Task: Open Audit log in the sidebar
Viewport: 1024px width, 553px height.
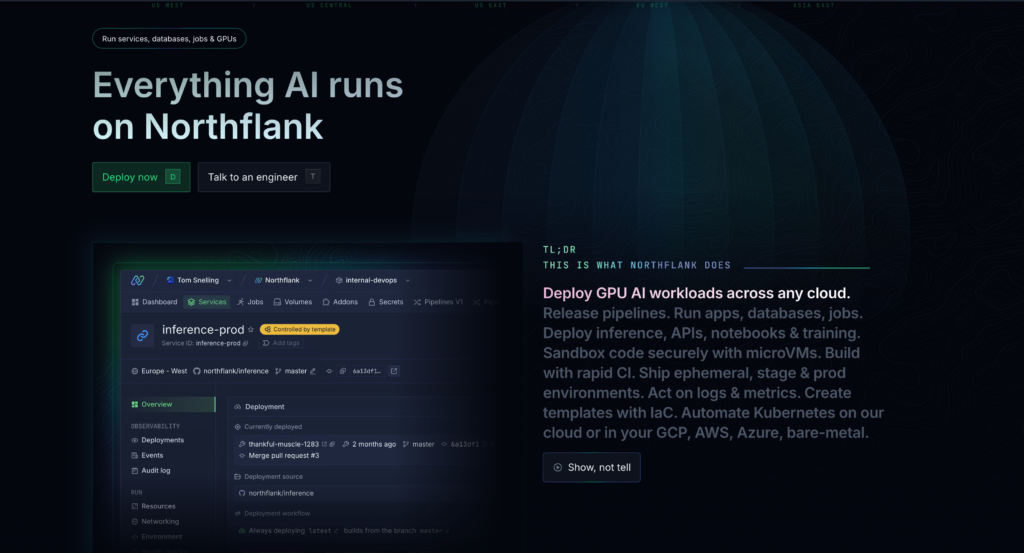Action: [155, 470]
